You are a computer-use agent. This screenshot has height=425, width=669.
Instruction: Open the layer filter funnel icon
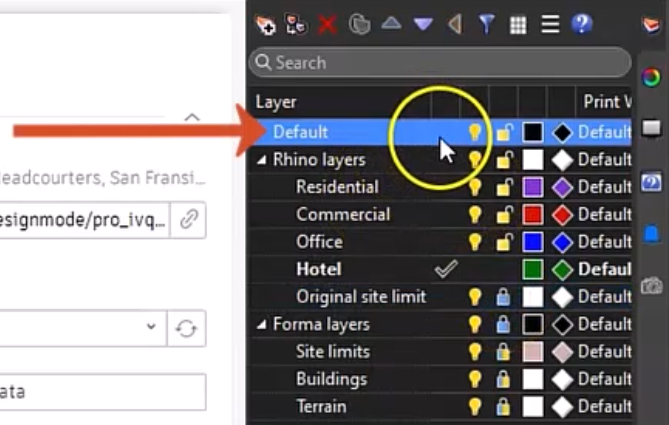(486, 24)
